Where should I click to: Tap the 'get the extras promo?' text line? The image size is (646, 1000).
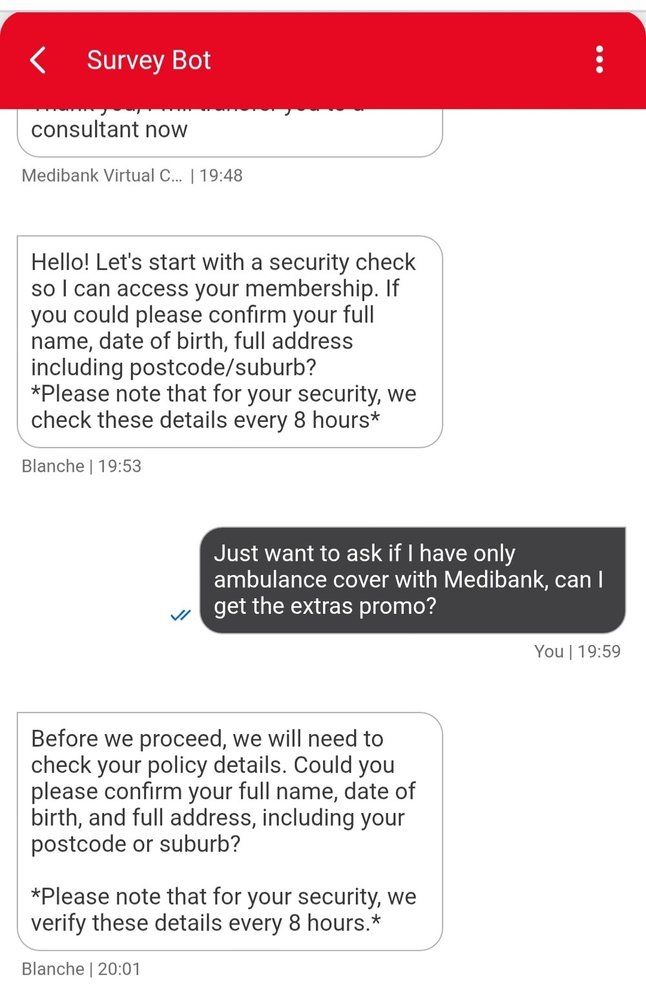coord(325,606)
